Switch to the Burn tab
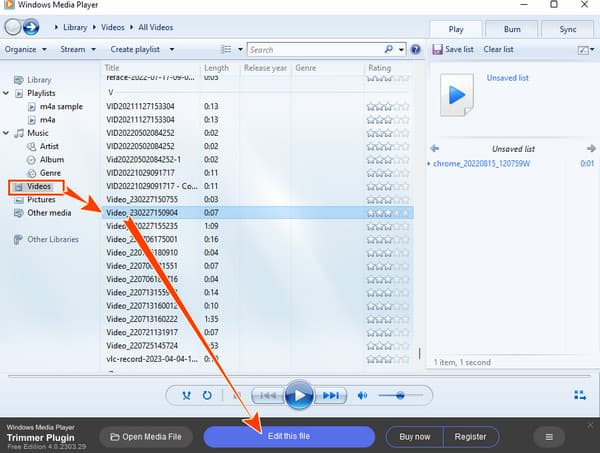The height and width of the screenshot is (453, 600). coord(513,28)
